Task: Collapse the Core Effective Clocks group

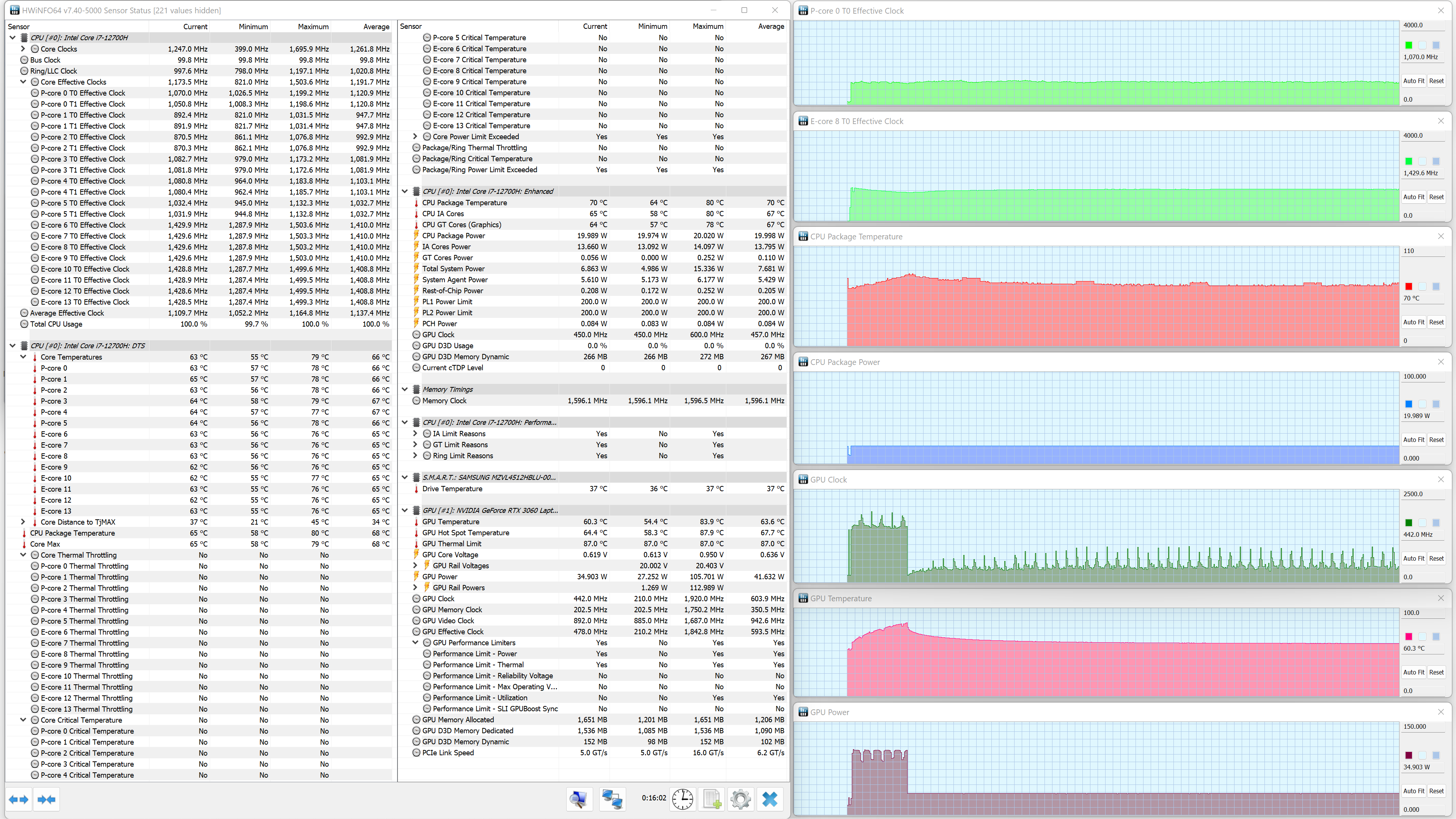Action: [x=23, y=82]
